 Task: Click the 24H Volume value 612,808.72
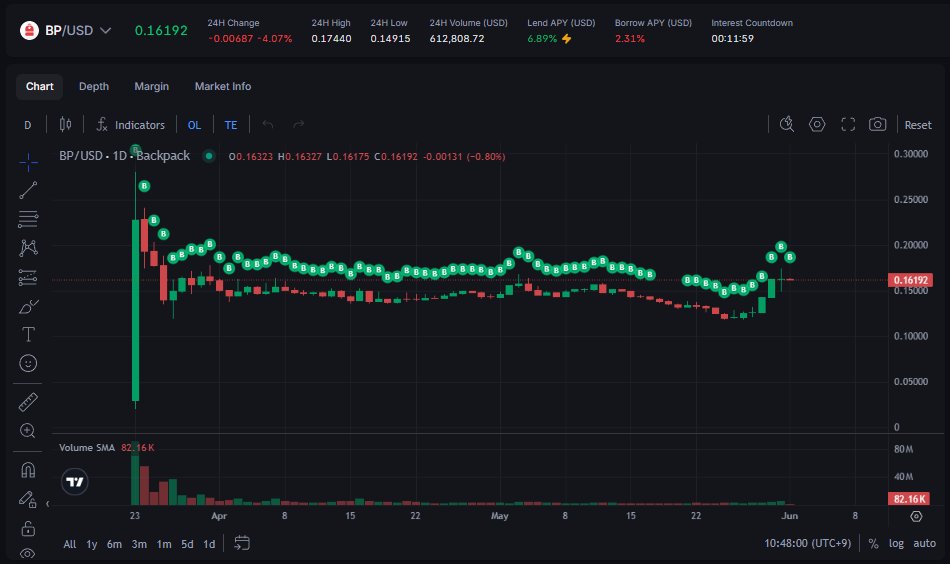coord(457,39)
